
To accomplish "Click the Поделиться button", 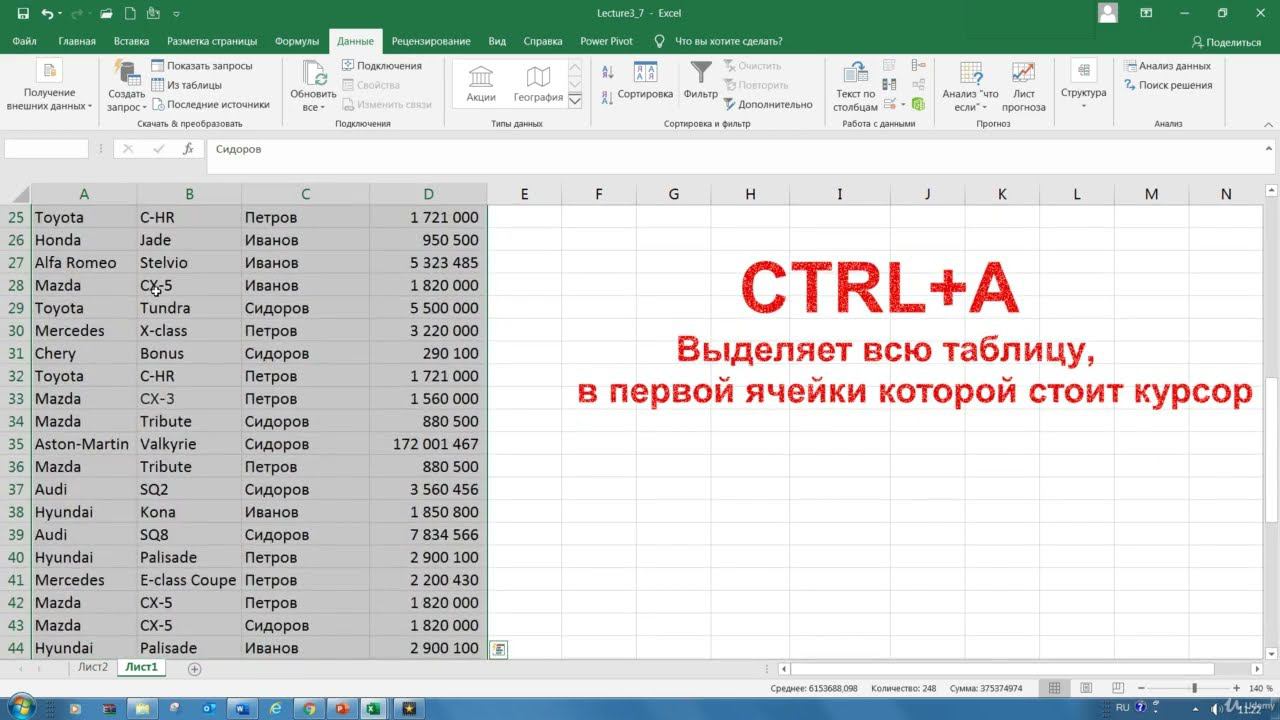I will tap(1226, 42).
